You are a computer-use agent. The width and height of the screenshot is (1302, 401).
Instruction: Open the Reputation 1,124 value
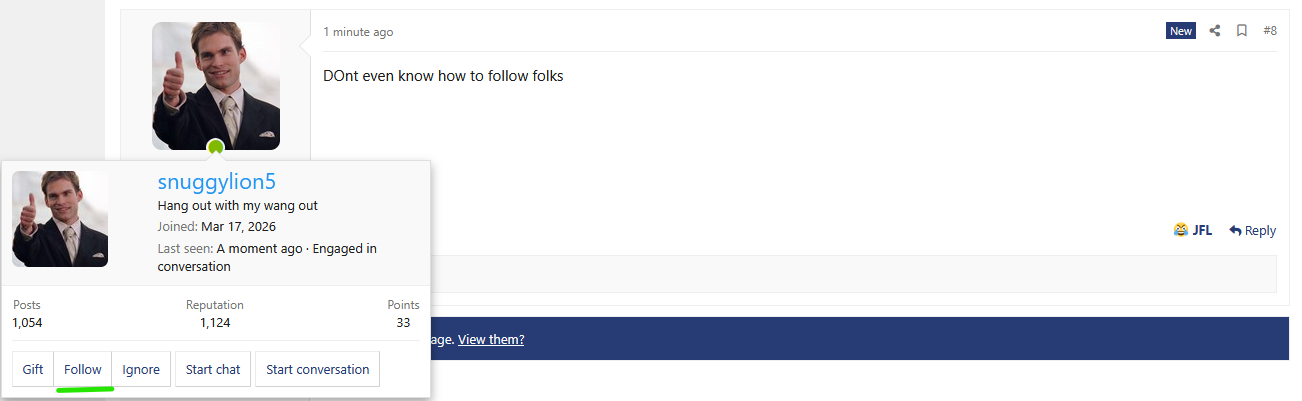point(215,323)
